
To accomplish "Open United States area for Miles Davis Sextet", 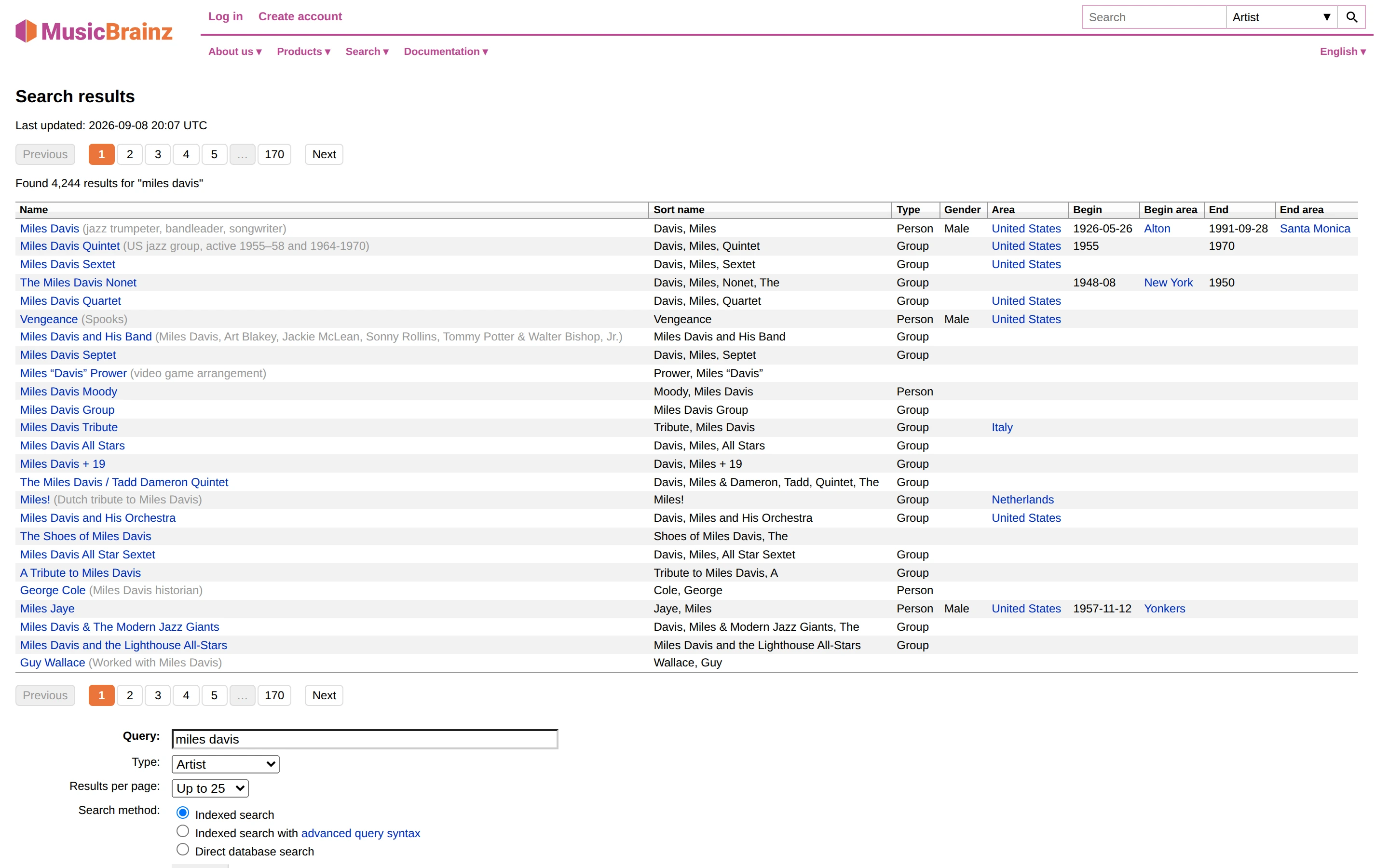I will 1026,264.
